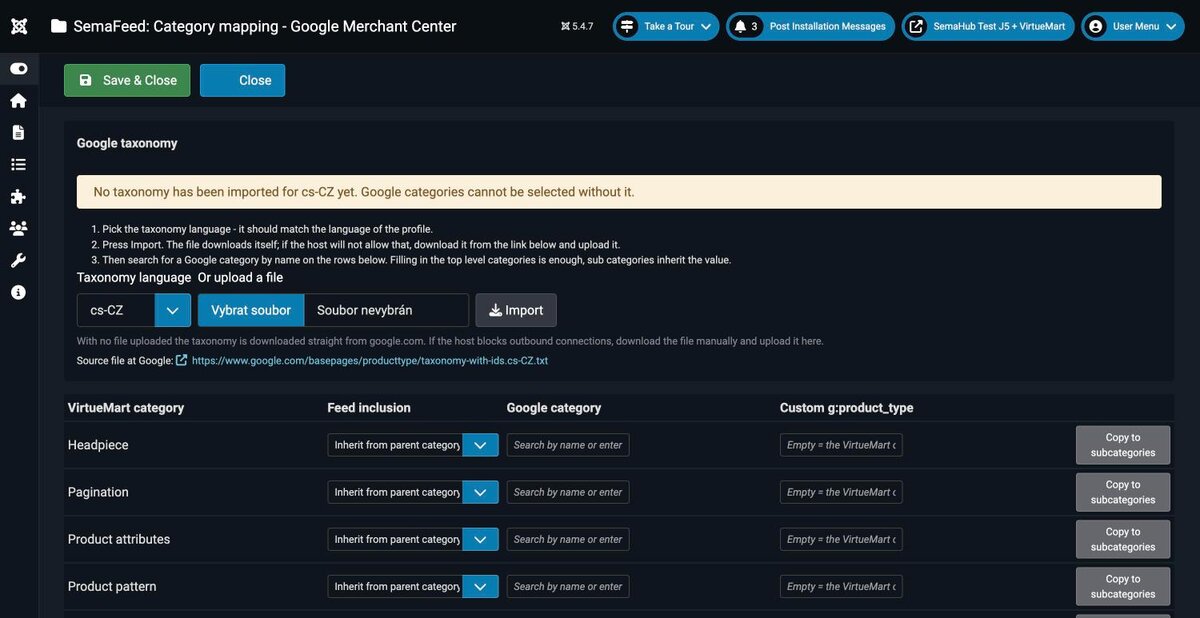Click Custom product_type field for Headpiece

pyautogui.click(x=841, y=445)
